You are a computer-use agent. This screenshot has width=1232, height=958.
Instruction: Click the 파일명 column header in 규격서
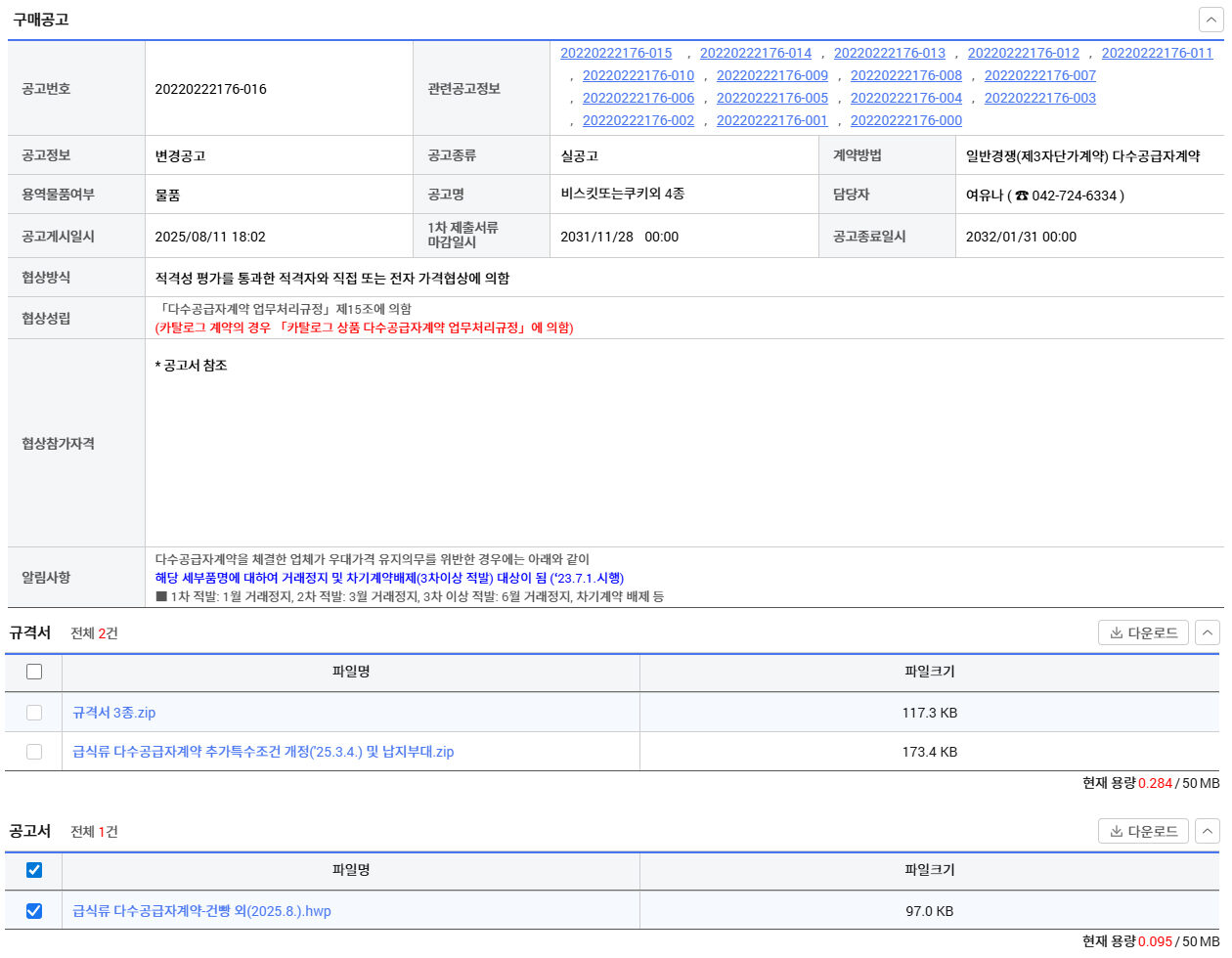coord(351,672)
